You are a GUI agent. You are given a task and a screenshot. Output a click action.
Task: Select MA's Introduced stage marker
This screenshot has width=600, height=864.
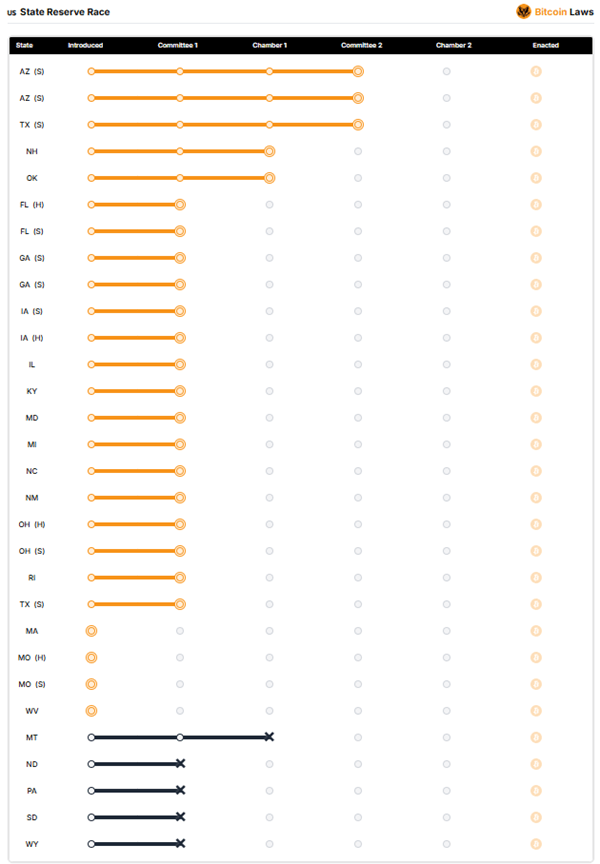click(x=91, y=631)
